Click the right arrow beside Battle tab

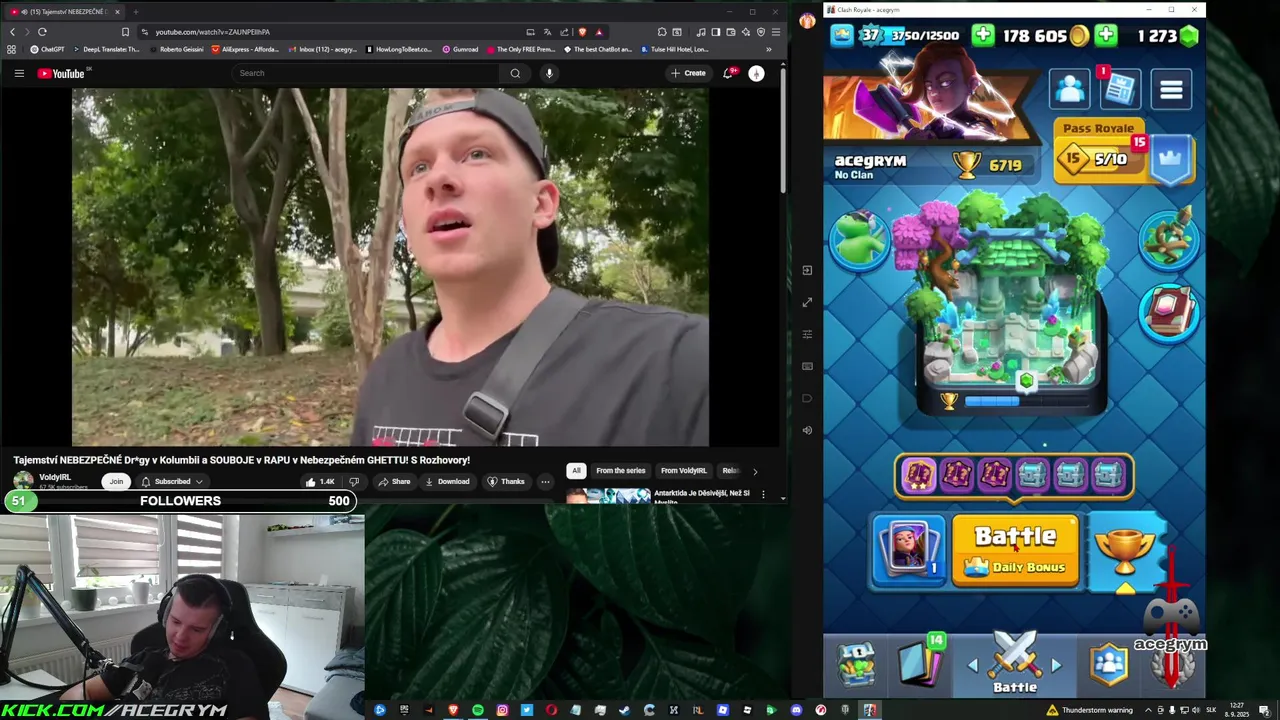[1056, 665]
